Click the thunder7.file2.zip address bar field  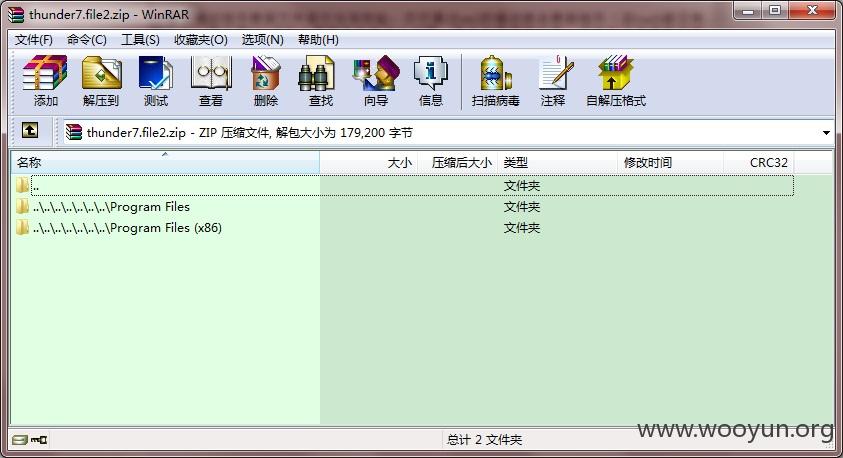448,132
